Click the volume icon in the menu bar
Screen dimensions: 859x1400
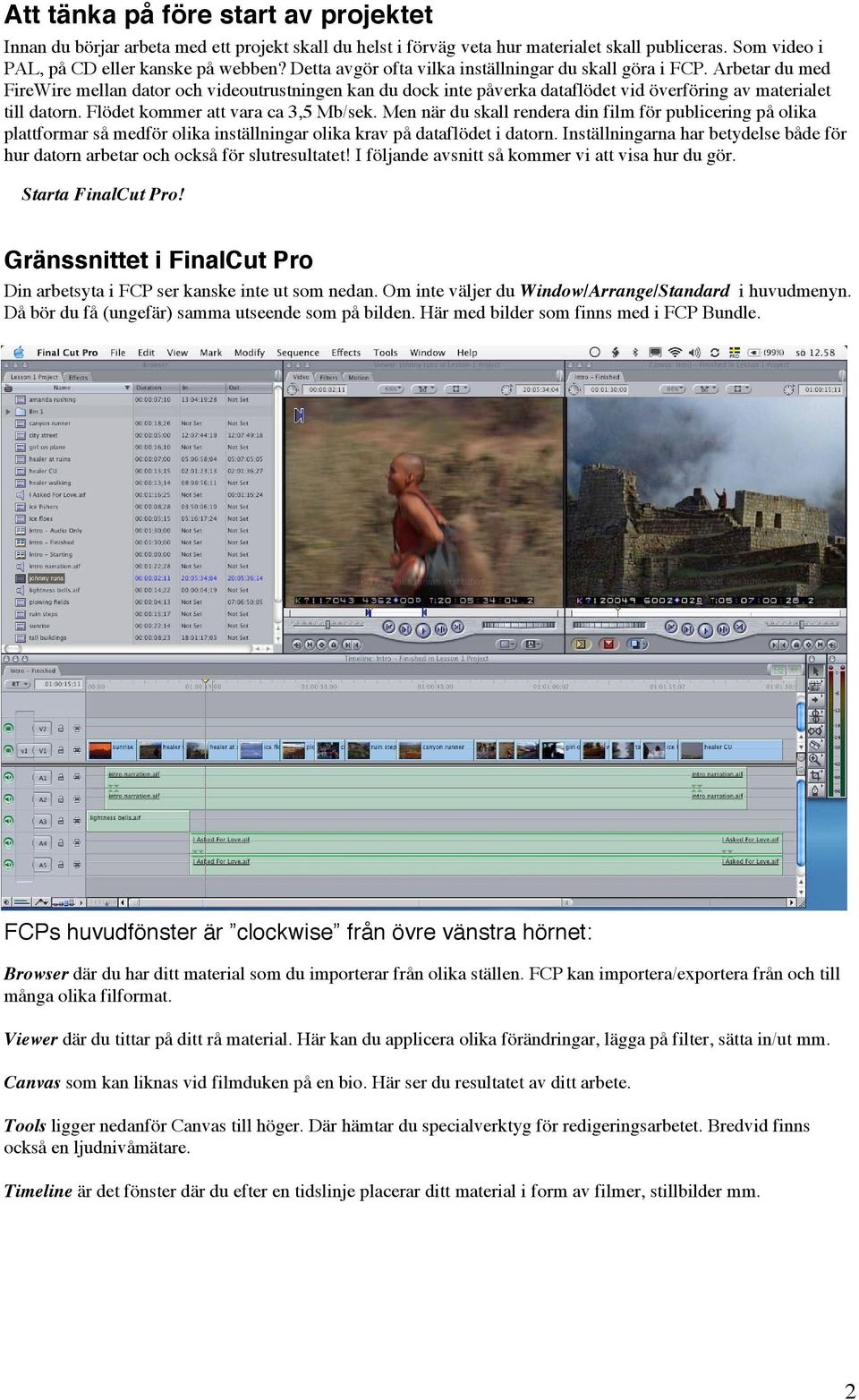tap(693, 353)
